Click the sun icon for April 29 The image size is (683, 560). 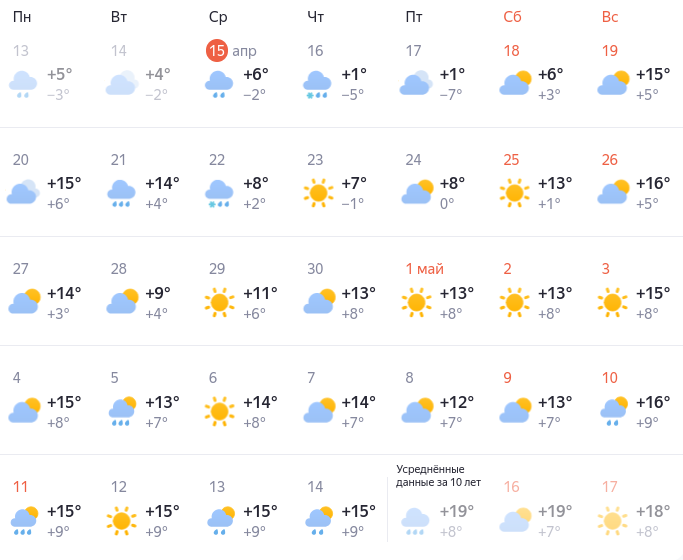click(220, 301)
